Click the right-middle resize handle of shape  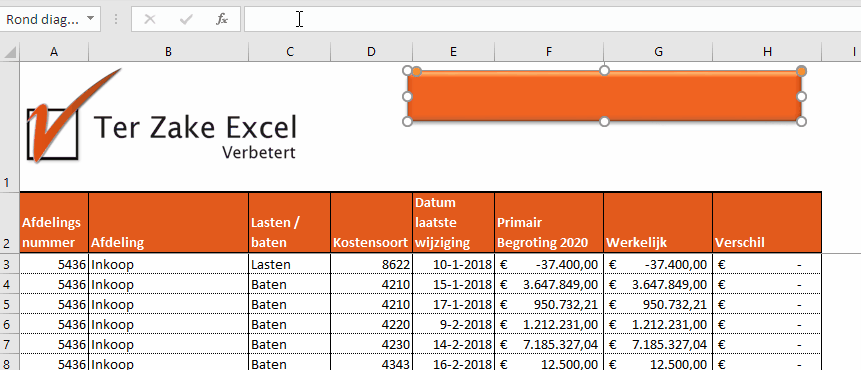click(x=801, y=97)
